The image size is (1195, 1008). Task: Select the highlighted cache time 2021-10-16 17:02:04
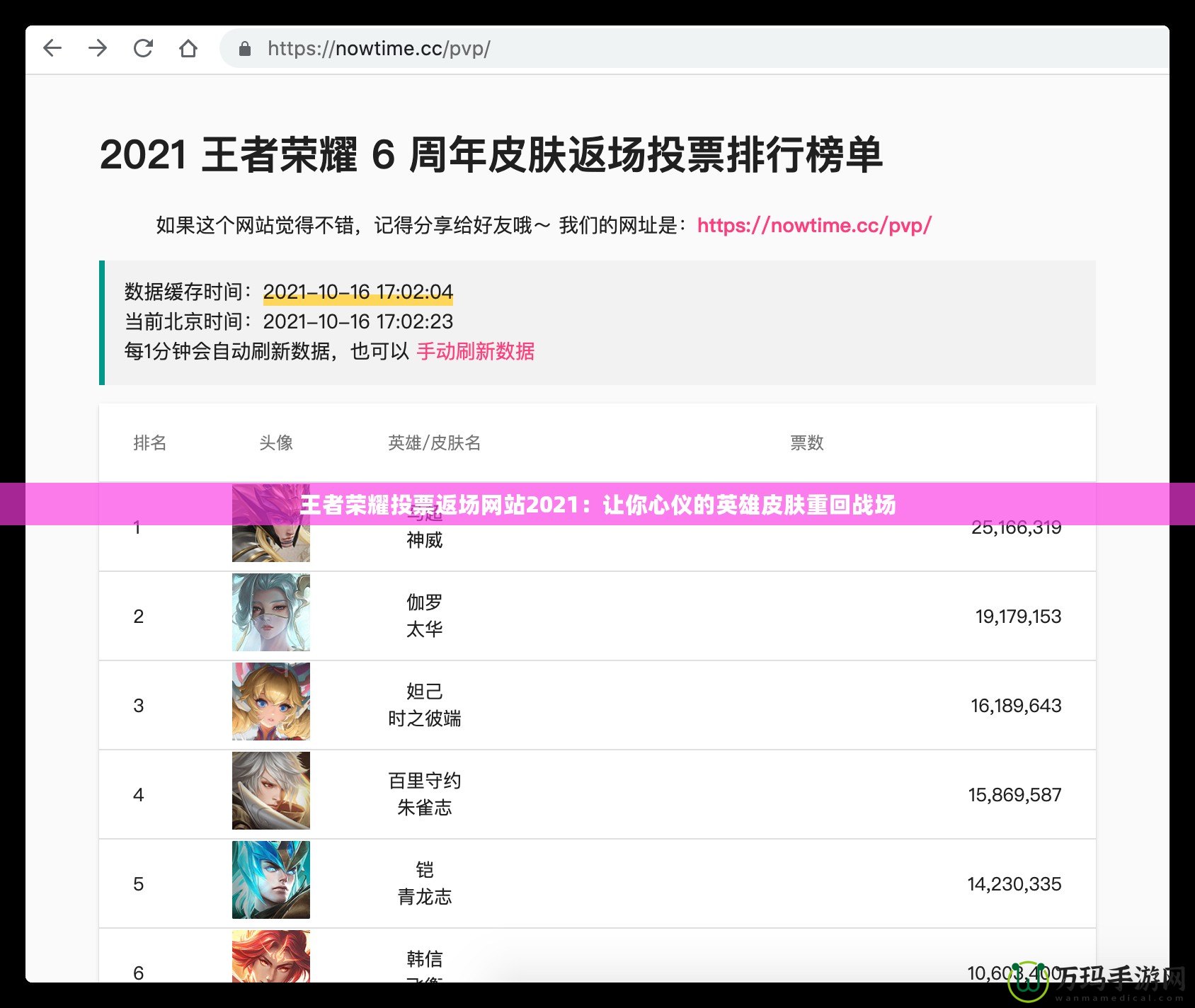358,292
